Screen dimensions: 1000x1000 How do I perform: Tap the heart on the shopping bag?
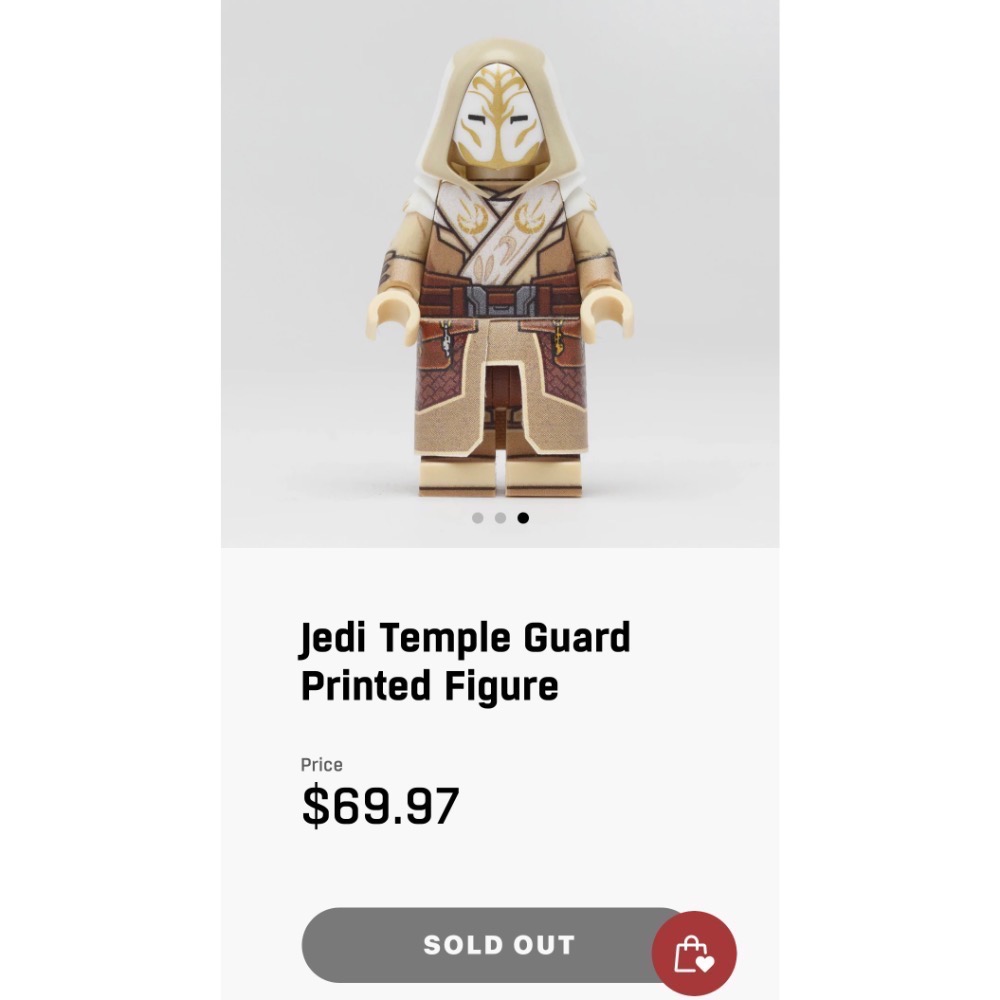click(705, 962)
